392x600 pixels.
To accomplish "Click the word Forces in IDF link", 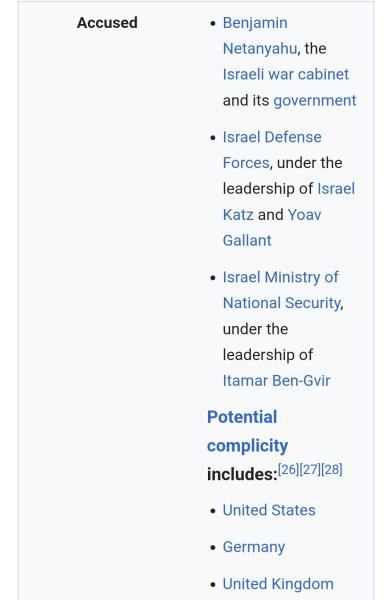I will [x=246, y=163].
